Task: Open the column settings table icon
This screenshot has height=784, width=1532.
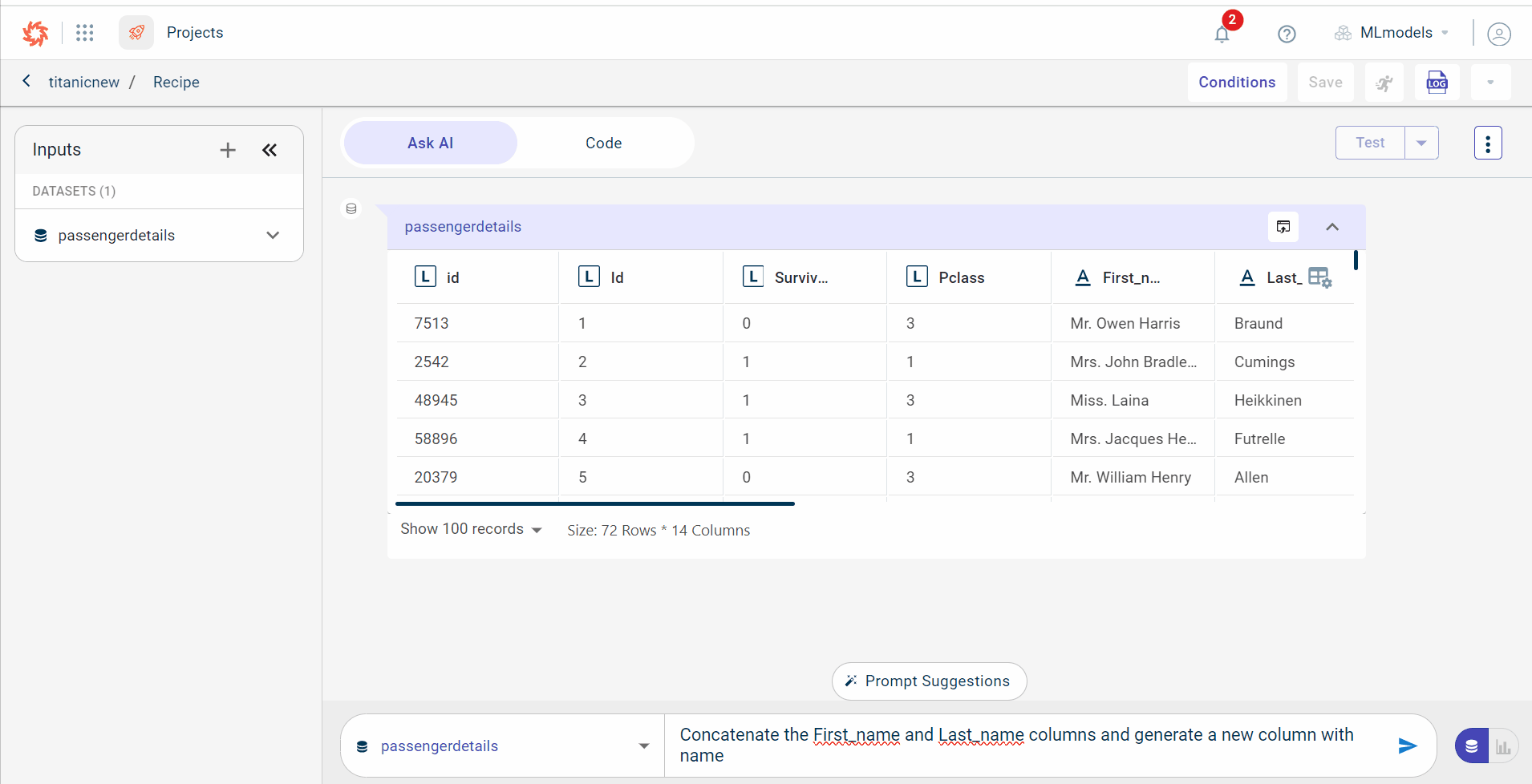Action: click(x=1319, y=277)
